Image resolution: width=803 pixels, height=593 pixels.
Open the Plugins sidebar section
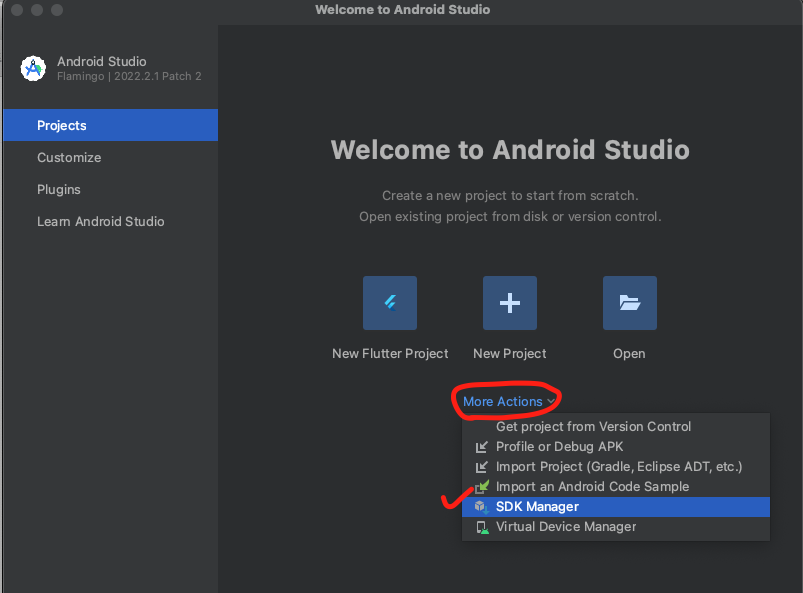[111, 189]
